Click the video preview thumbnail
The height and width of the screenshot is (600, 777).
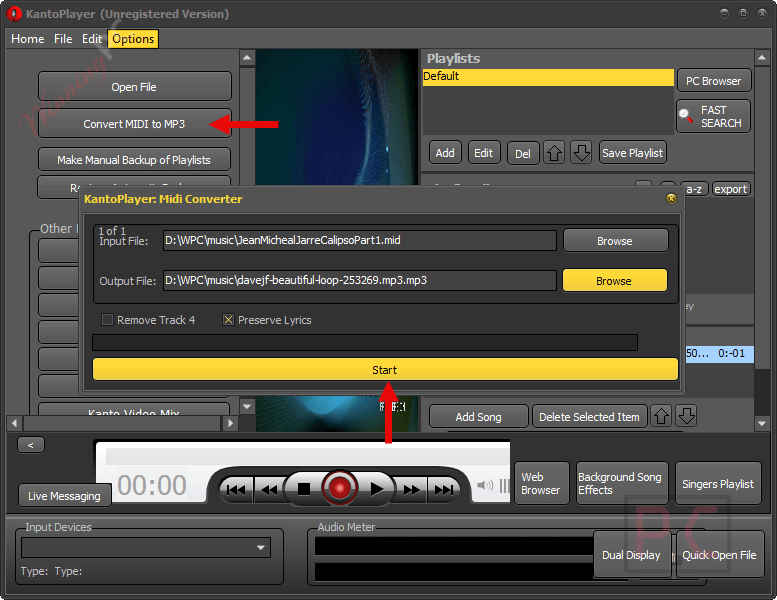(337, 117)
